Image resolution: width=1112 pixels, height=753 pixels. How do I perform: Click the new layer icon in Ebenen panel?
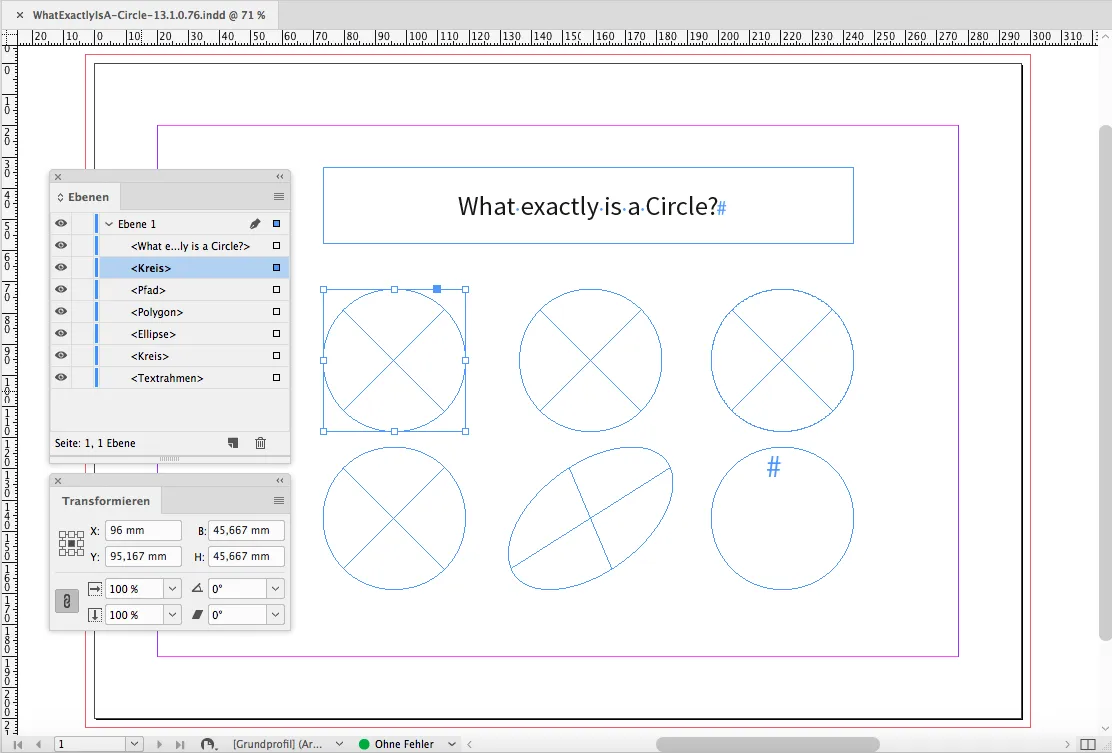pyautogui.click(x=232, y=442)
